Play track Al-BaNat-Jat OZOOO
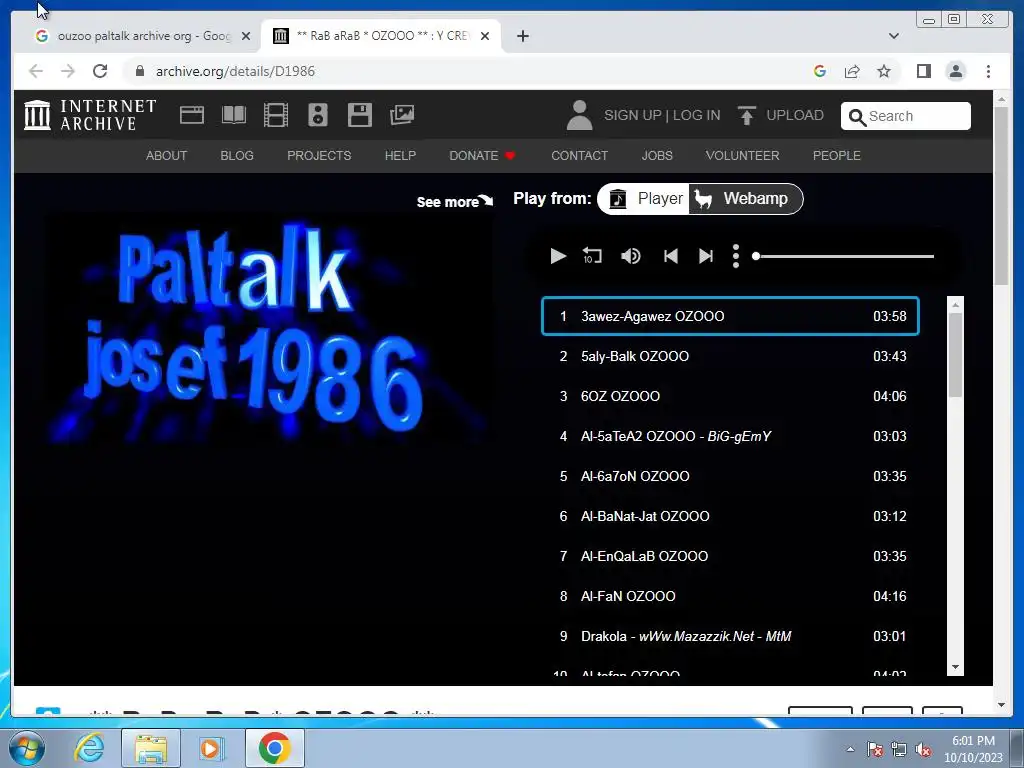 pos(730,516)
